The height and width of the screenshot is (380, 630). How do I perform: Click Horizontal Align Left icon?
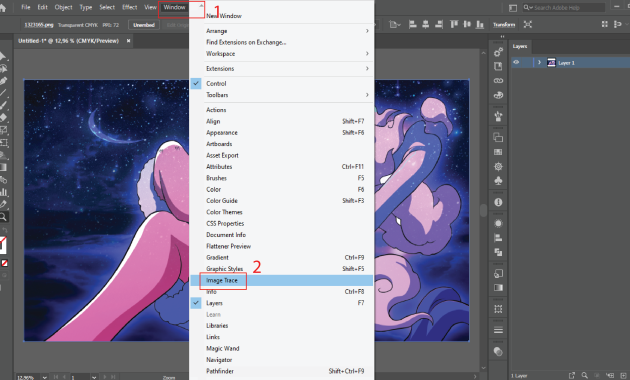412,25
